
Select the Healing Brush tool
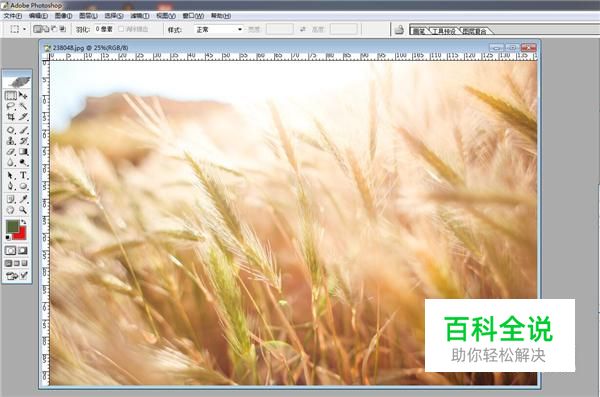[x=10, y=130]
